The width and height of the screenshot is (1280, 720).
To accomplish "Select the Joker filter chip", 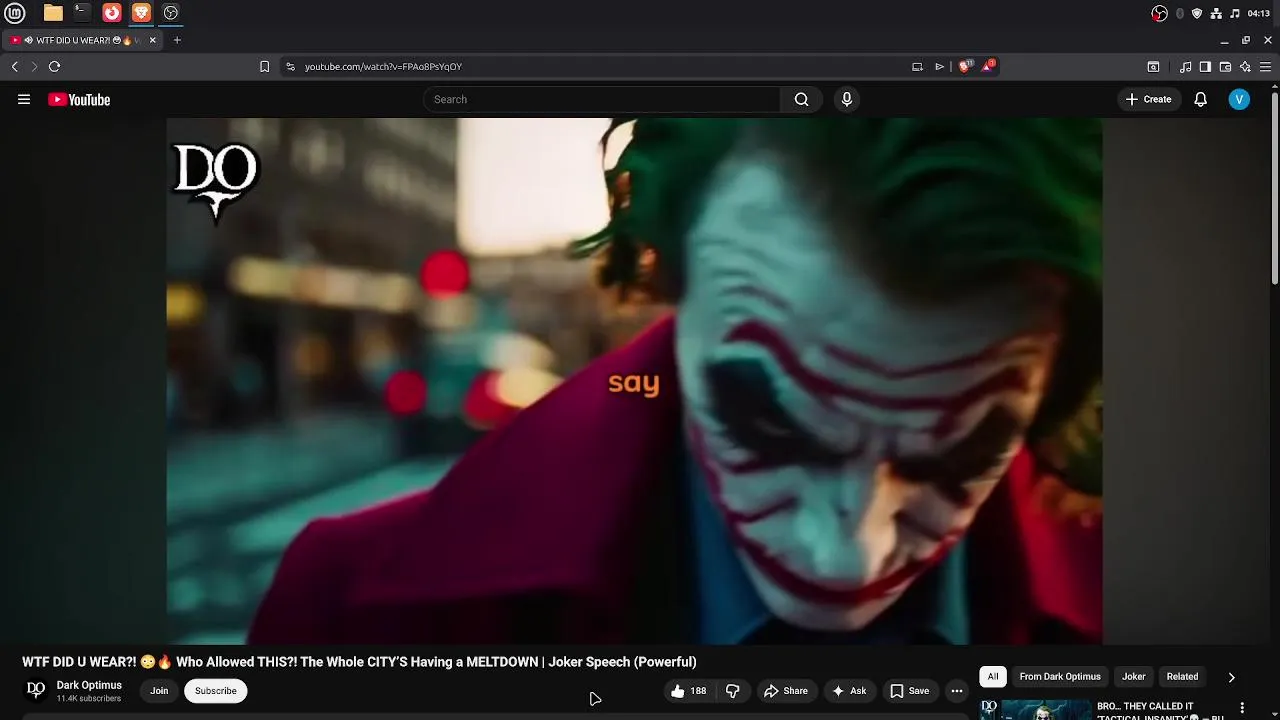I will point(1134,677).
